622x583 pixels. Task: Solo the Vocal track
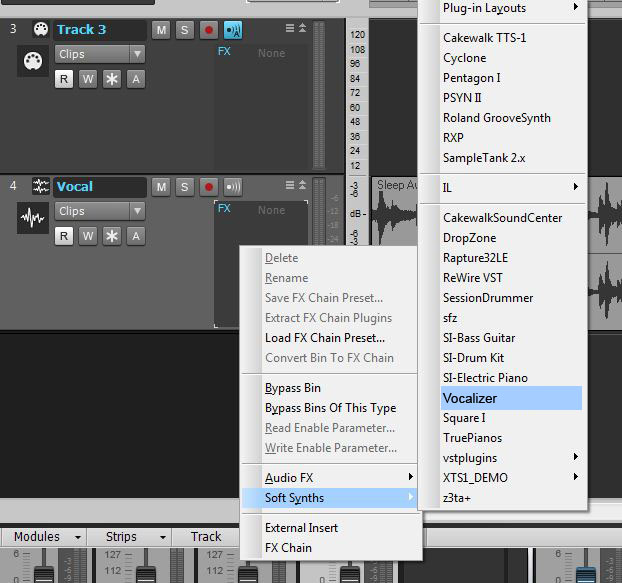(185, 186)
